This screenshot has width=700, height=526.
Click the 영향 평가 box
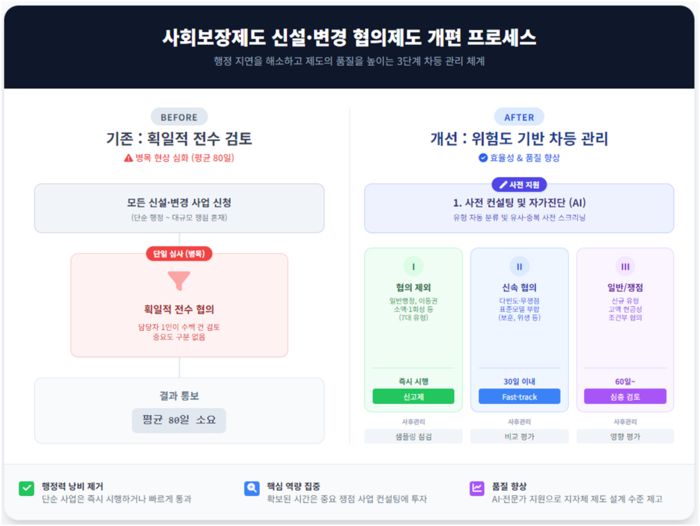point(624,437)
